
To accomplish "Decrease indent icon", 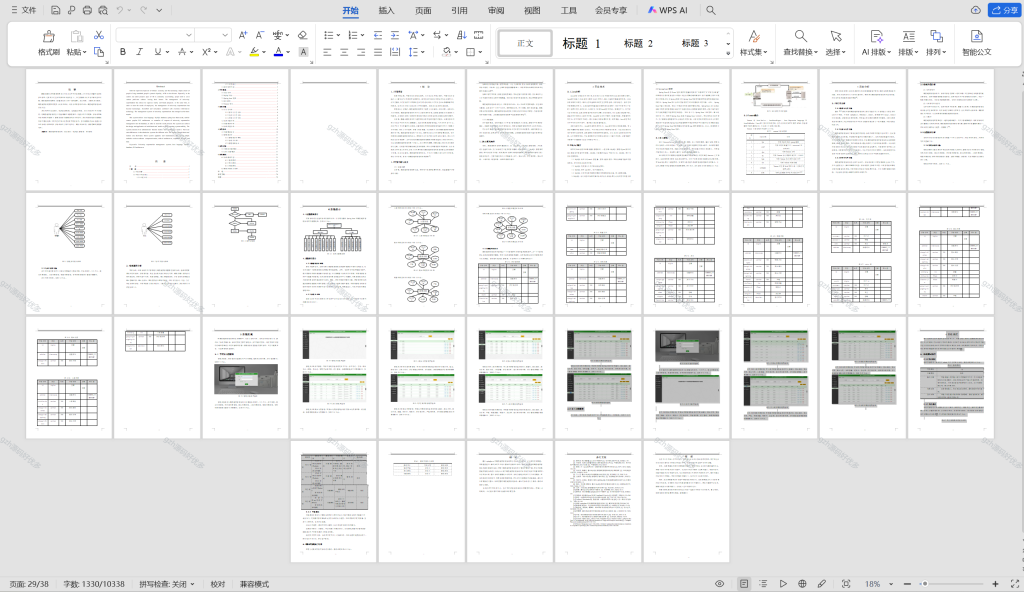I will (x=377, y=35).
